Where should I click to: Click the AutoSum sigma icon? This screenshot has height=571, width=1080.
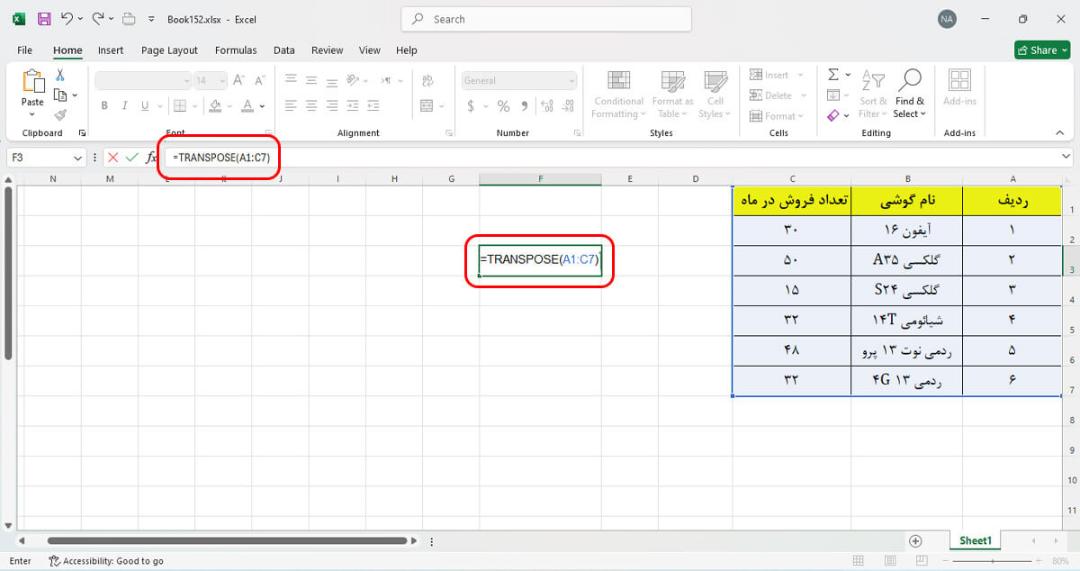point(833,74)
